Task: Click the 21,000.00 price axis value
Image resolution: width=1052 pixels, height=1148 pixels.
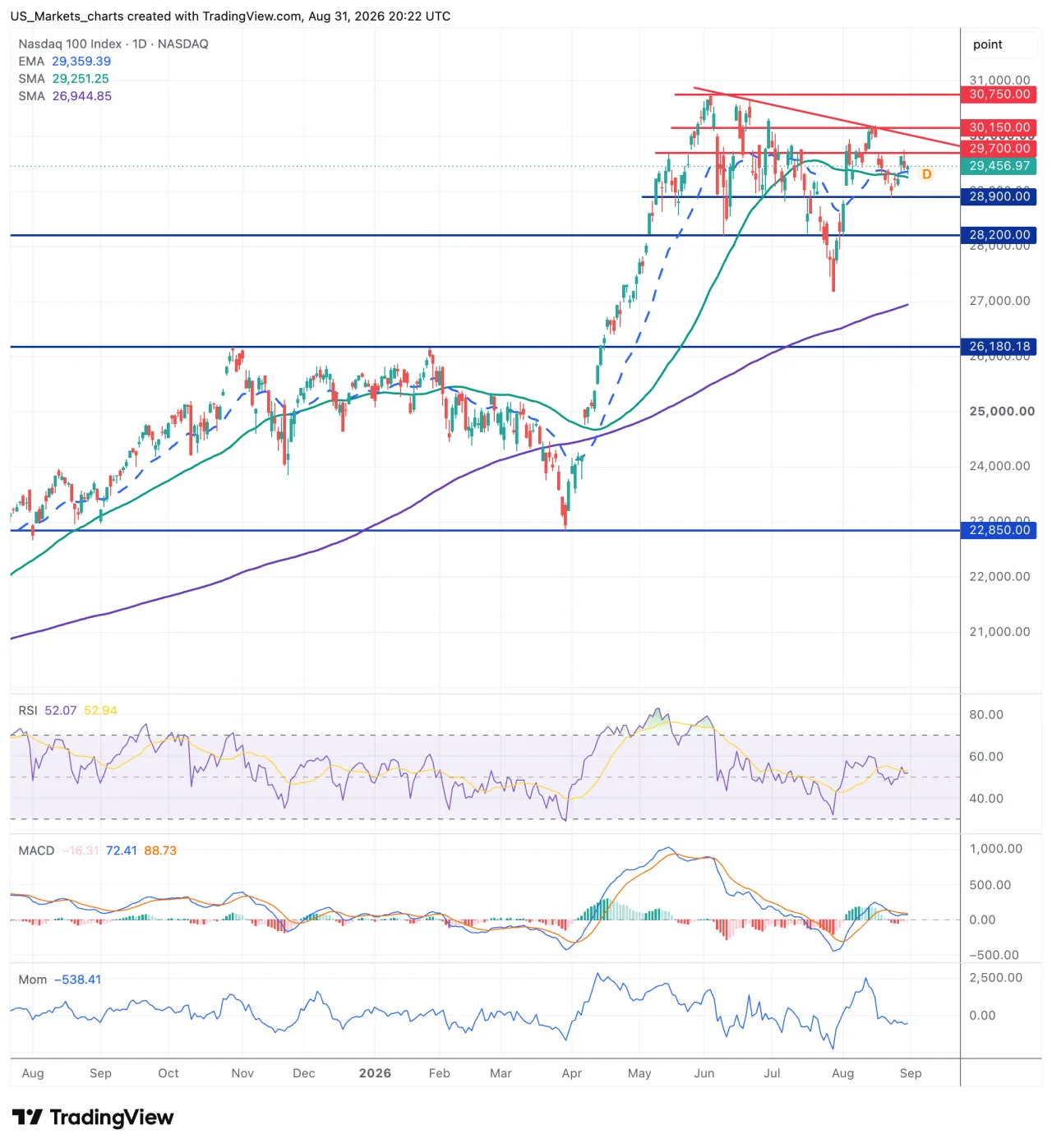Action: pyautogui.click(x=999, y=632)
